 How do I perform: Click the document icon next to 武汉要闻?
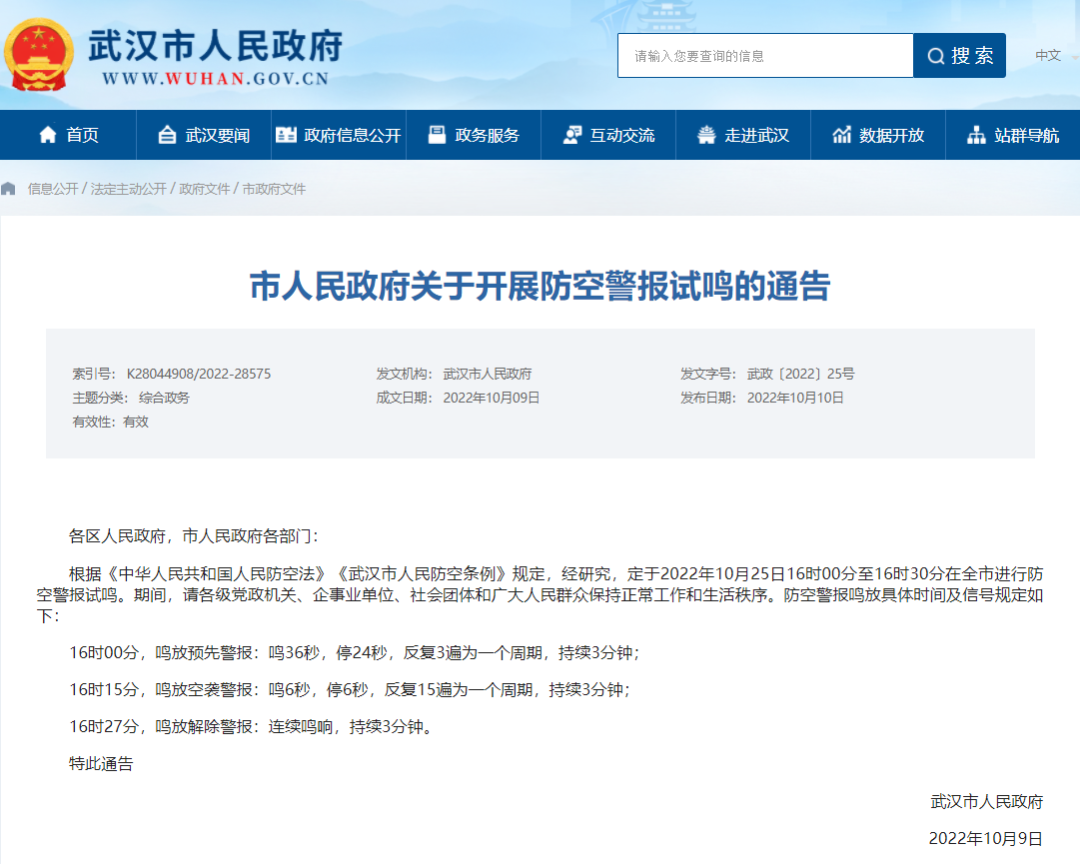(168, 134)
